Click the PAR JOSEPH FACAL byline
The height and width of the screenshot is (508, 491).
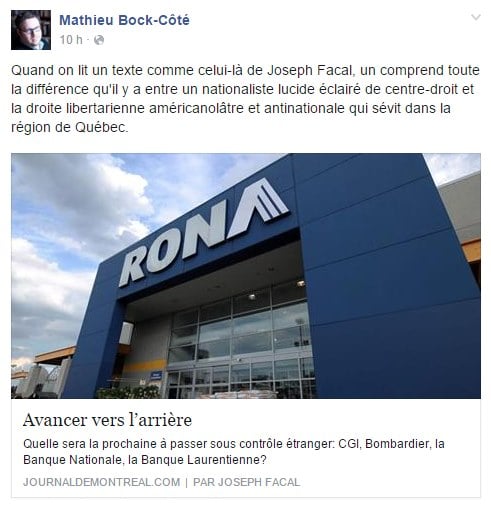point(247,482)
